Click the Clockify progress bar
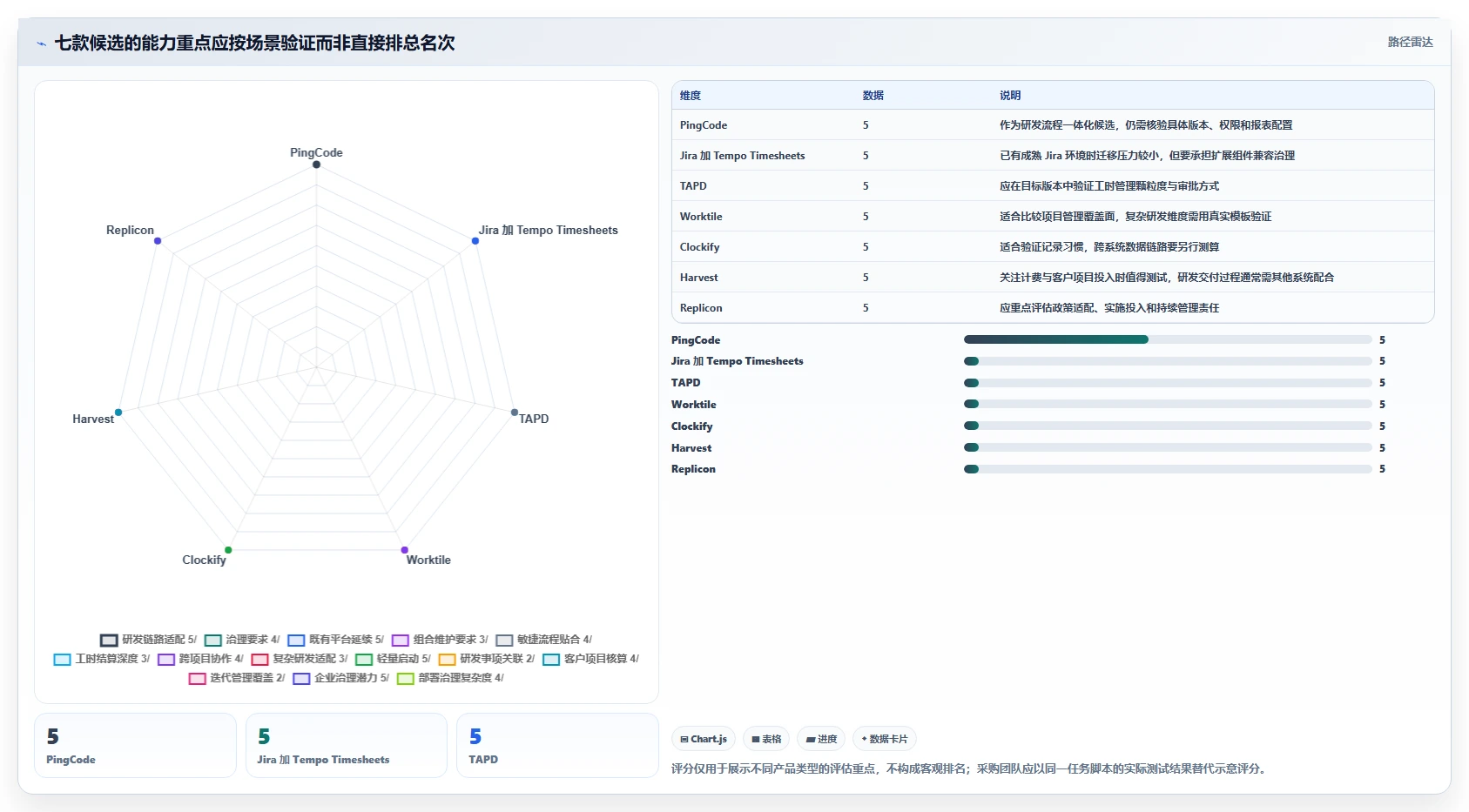The image size is (1469, 812). coord(1168,426)
